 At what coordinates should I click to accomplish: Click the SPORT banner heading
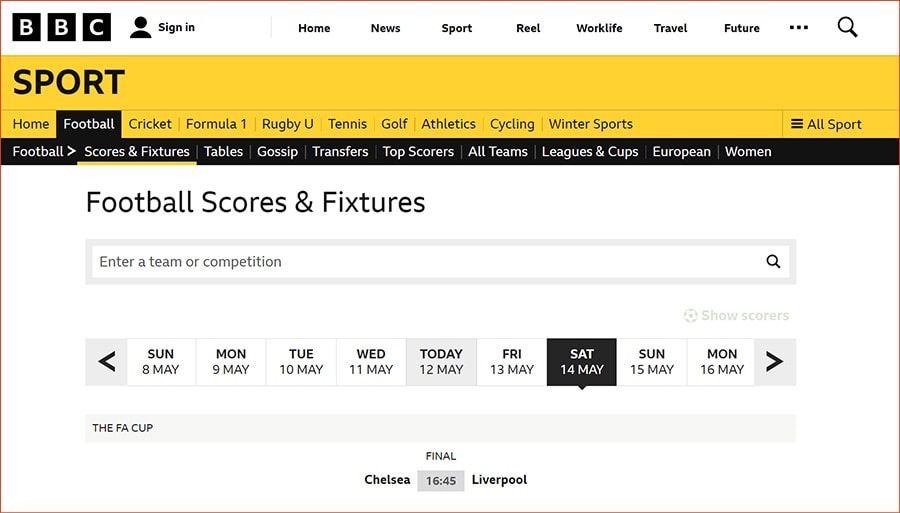[68, 82]
